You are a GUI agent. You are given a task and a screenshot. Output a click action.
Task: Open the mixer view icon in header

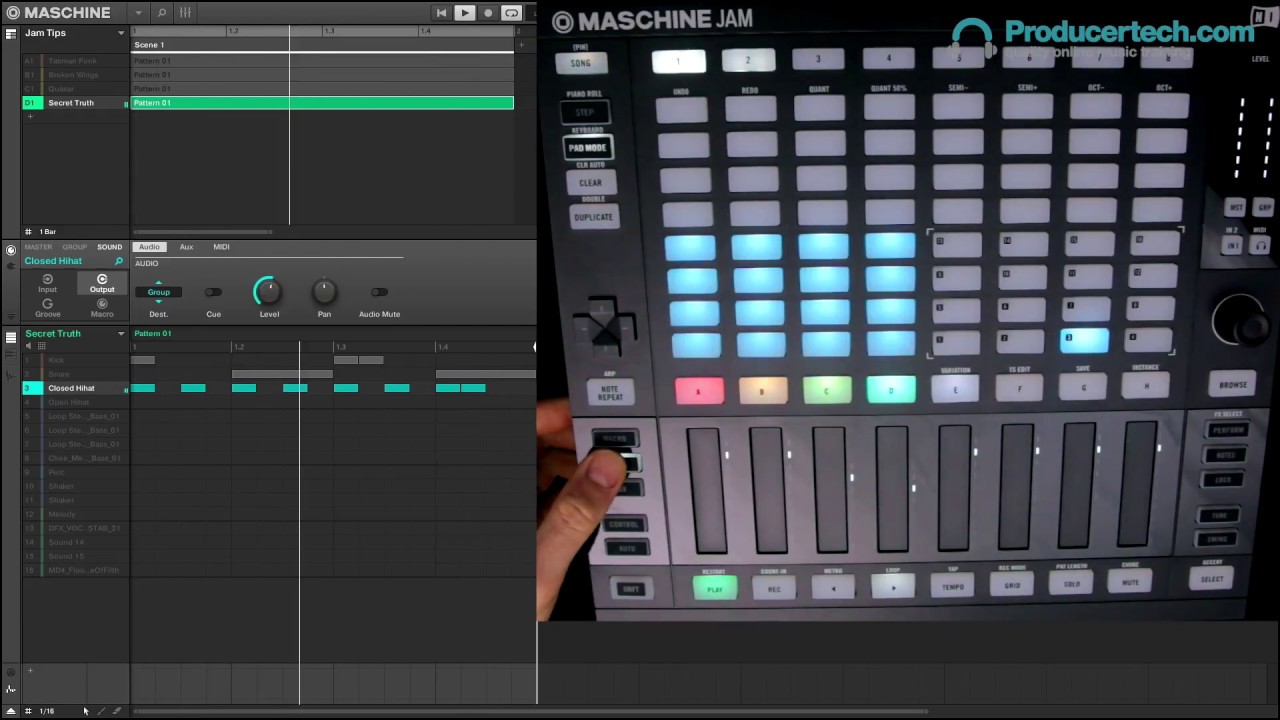point(185,13)
